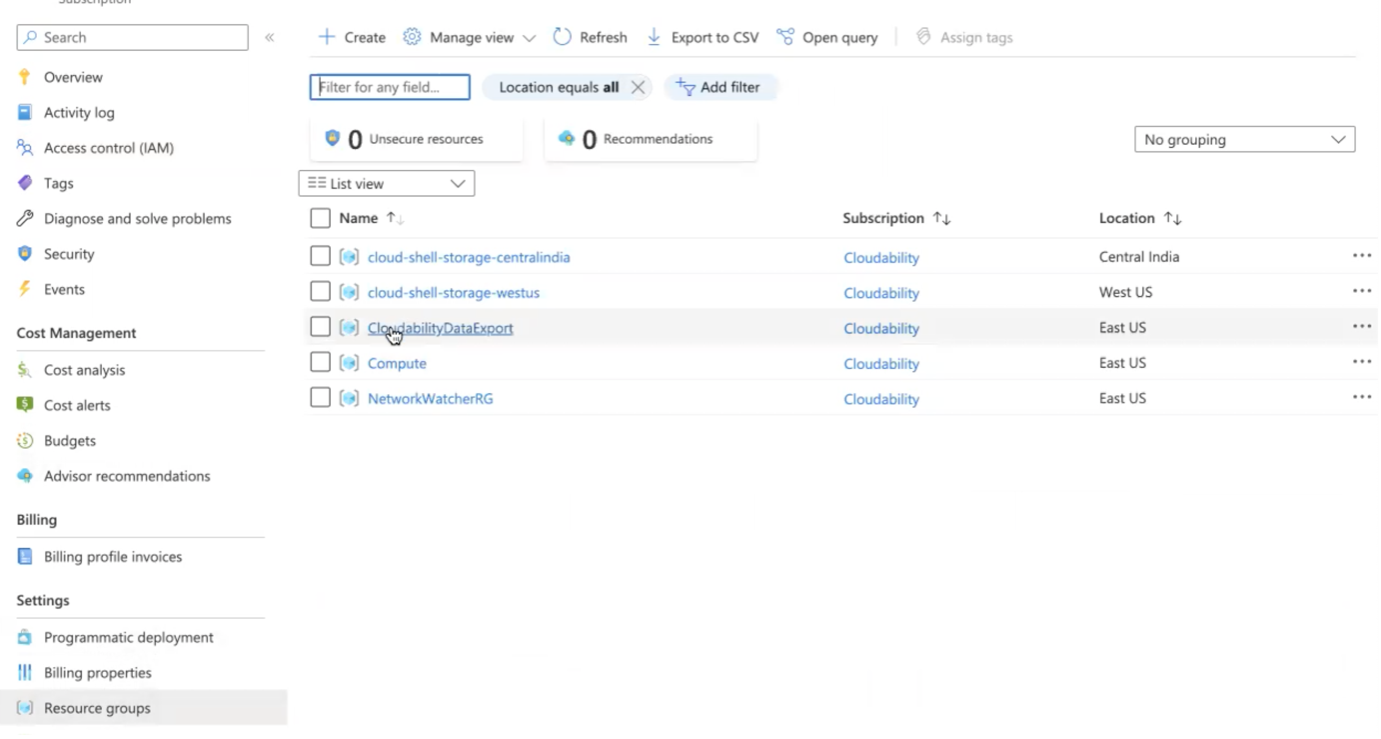Image resolution: width=1381 pixels, height=739 pixels.
Task: Click the Security shield icon in sidebar
Action: (25, 254)
